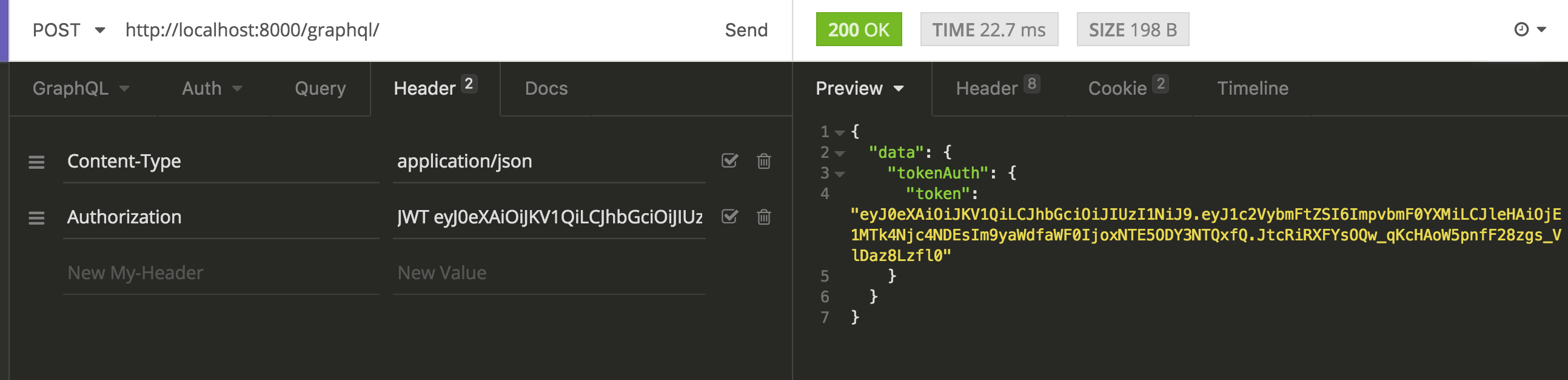Edit the Content-Type header name
Screen dimensions: 1568x380
click(x=221, y=161)
